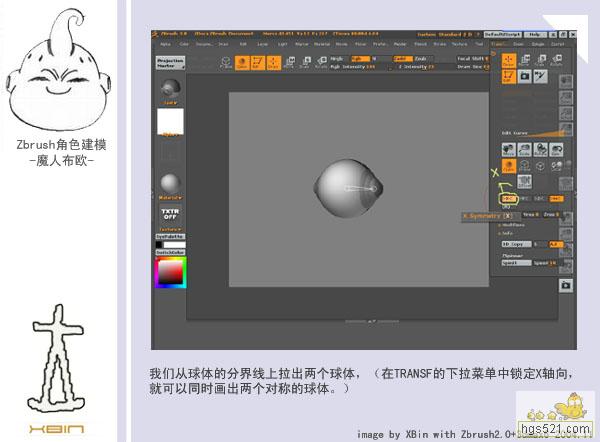Click the camera snapshot icon in Transform palette
This screenshot has width=600, height=442.
click(x=525, y=77)
